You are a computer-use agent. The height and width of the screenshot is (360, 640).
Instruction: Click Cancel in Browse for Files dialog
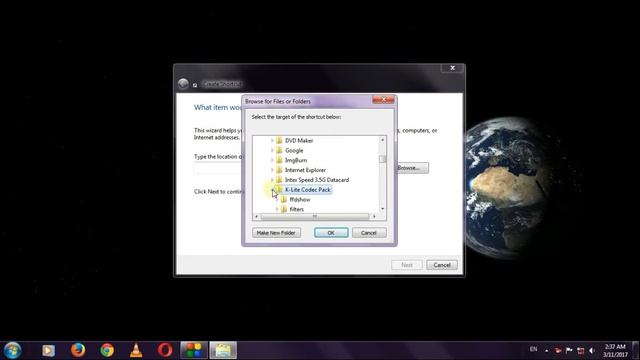coord(369,233)
